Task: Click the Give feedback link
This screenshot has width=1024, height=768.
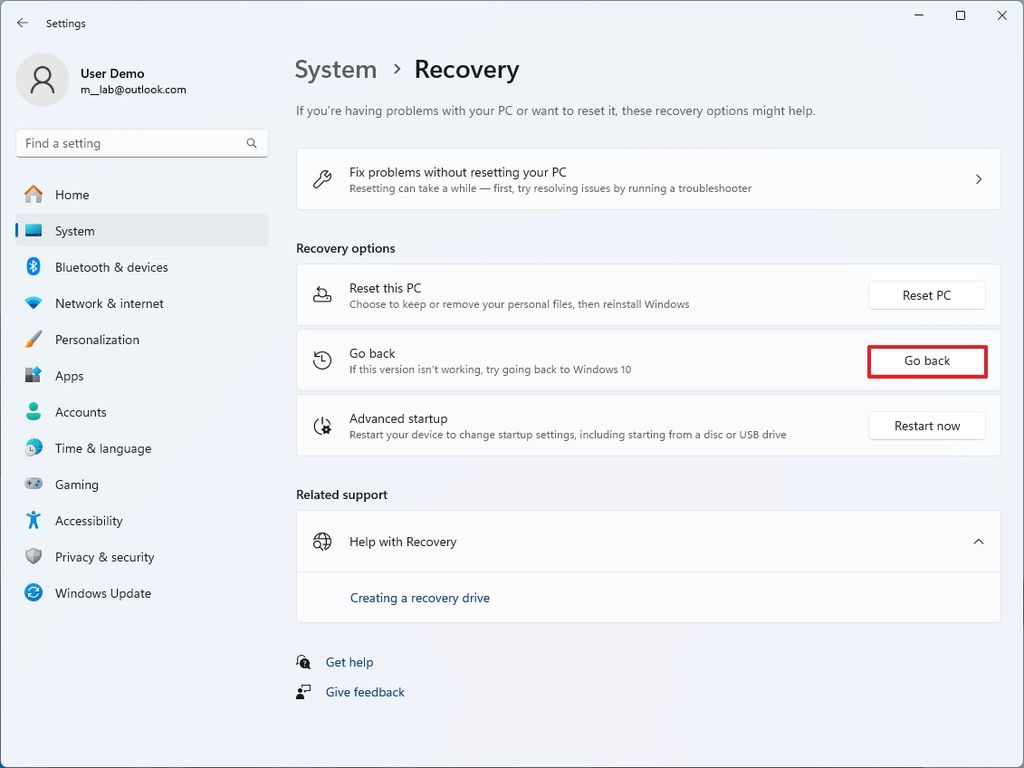Action: [365, 692]
